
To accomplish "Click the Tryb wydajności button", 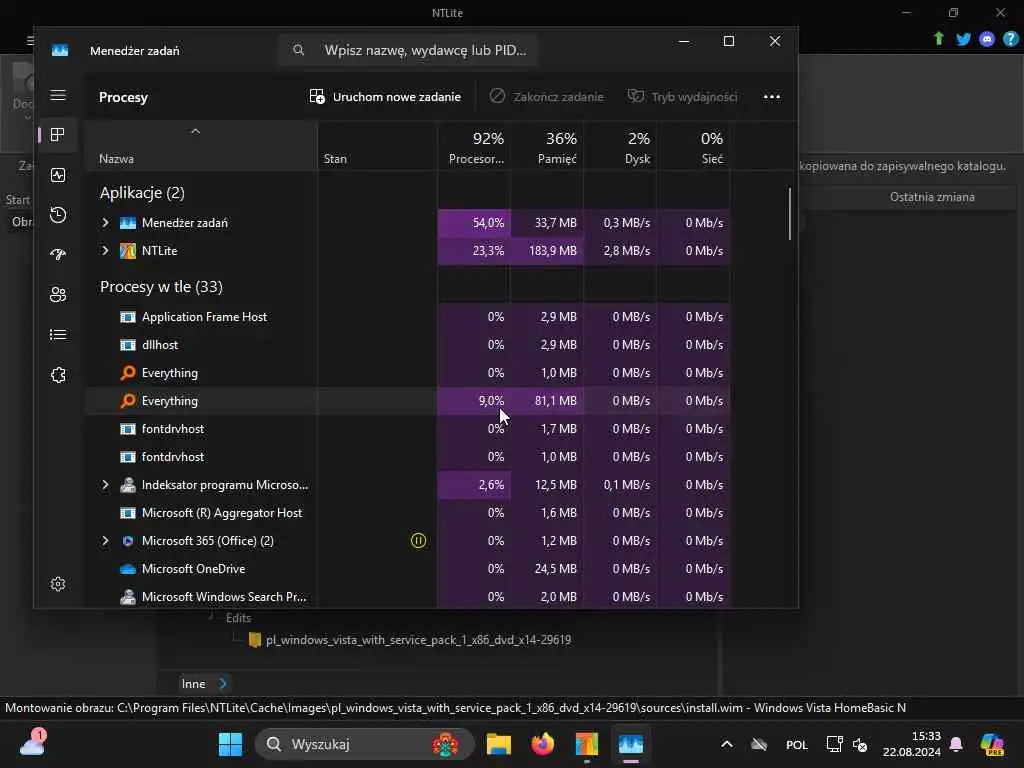I will tap(683, 97).
